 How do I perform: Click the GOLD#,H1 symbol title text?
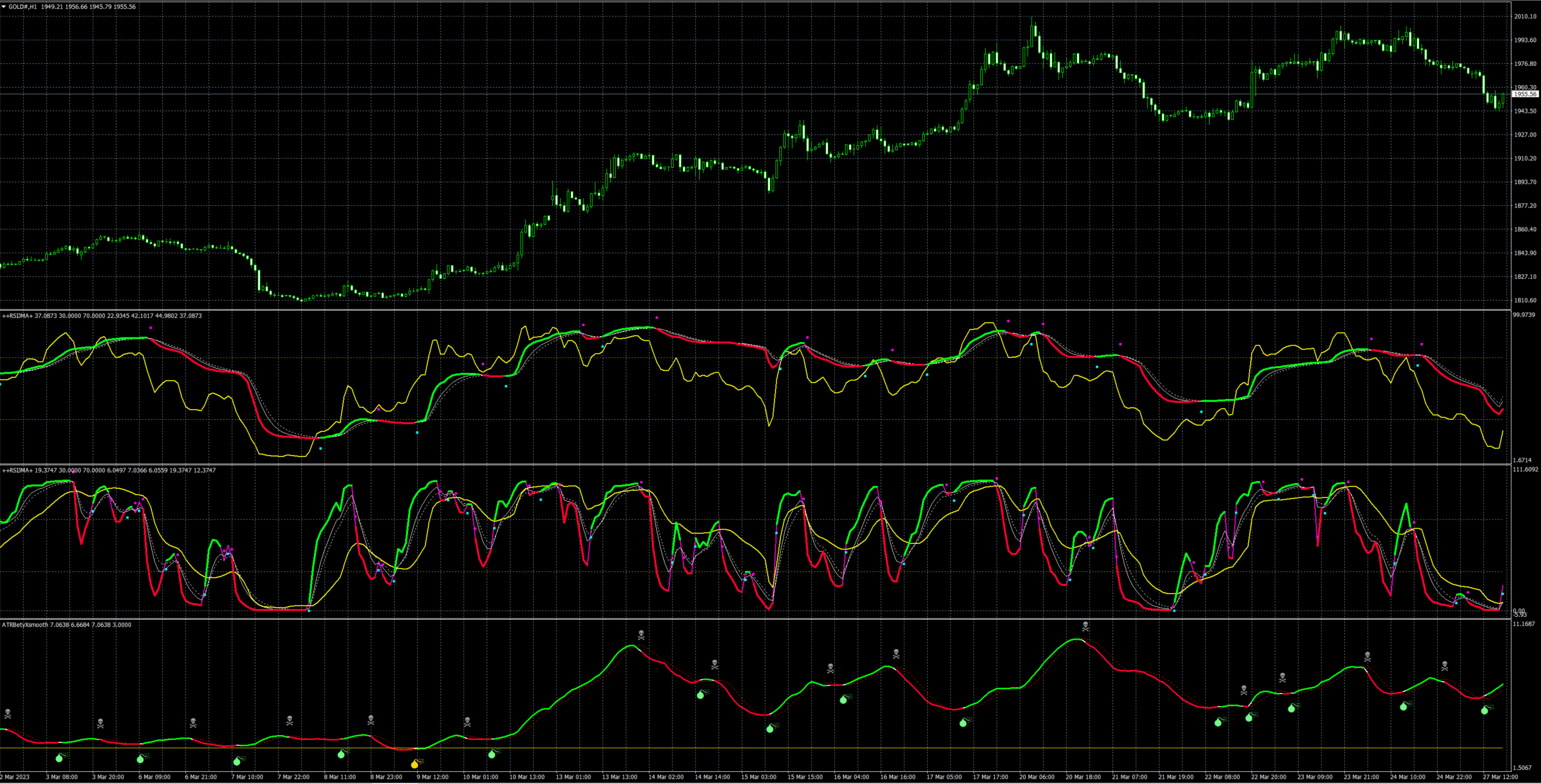tap(22, 7)
